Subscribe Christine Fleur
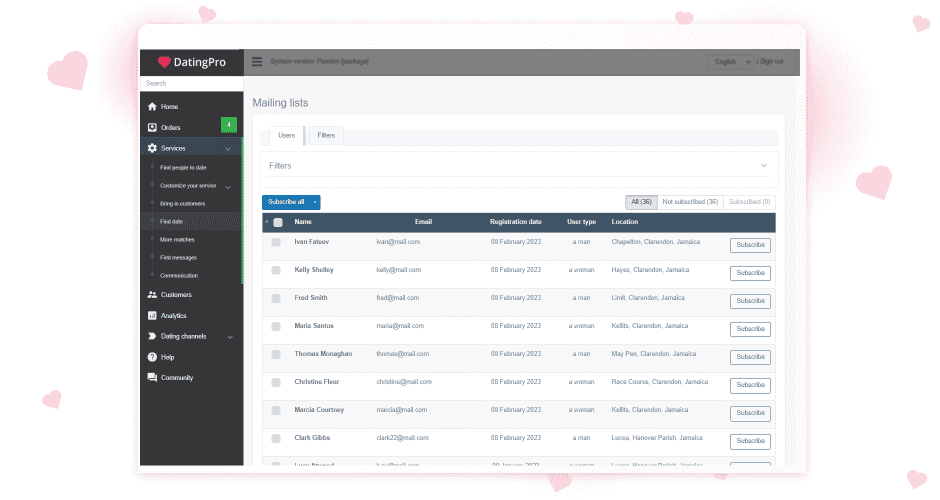 point(750,385)
